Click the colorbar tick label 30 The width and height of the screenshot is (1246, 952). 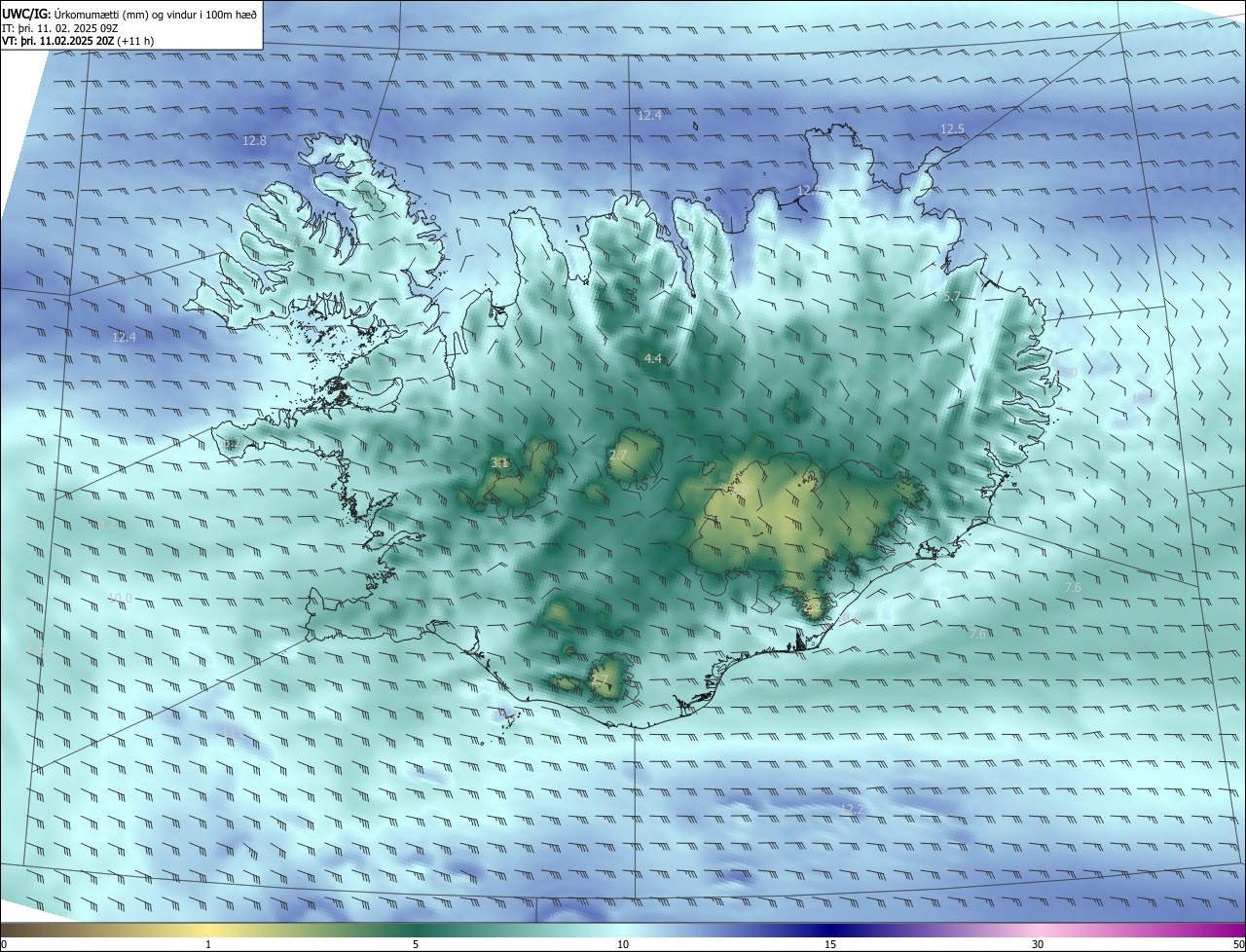coord(1038,944)
